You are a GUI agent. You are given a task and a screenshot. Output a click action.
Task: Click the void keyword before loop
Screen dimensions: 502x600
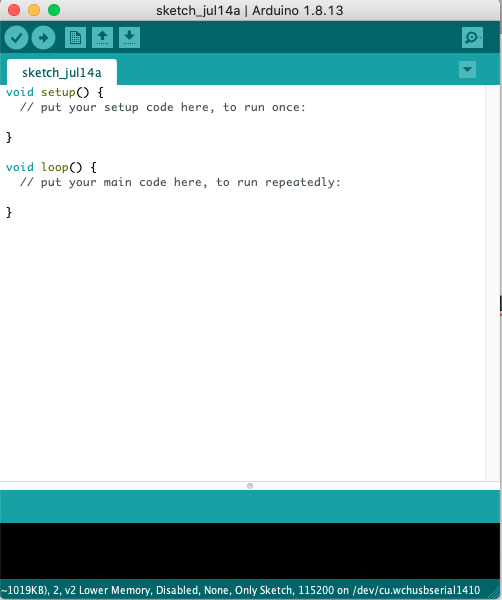pos(20,167)
